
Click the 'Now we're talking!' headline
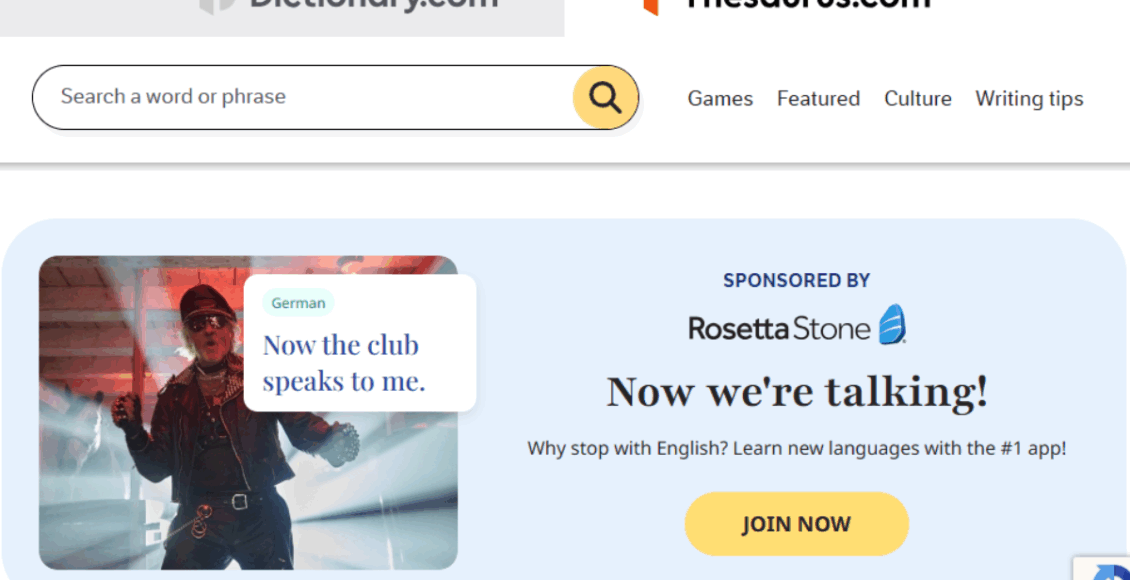click(x=796, y=391)
